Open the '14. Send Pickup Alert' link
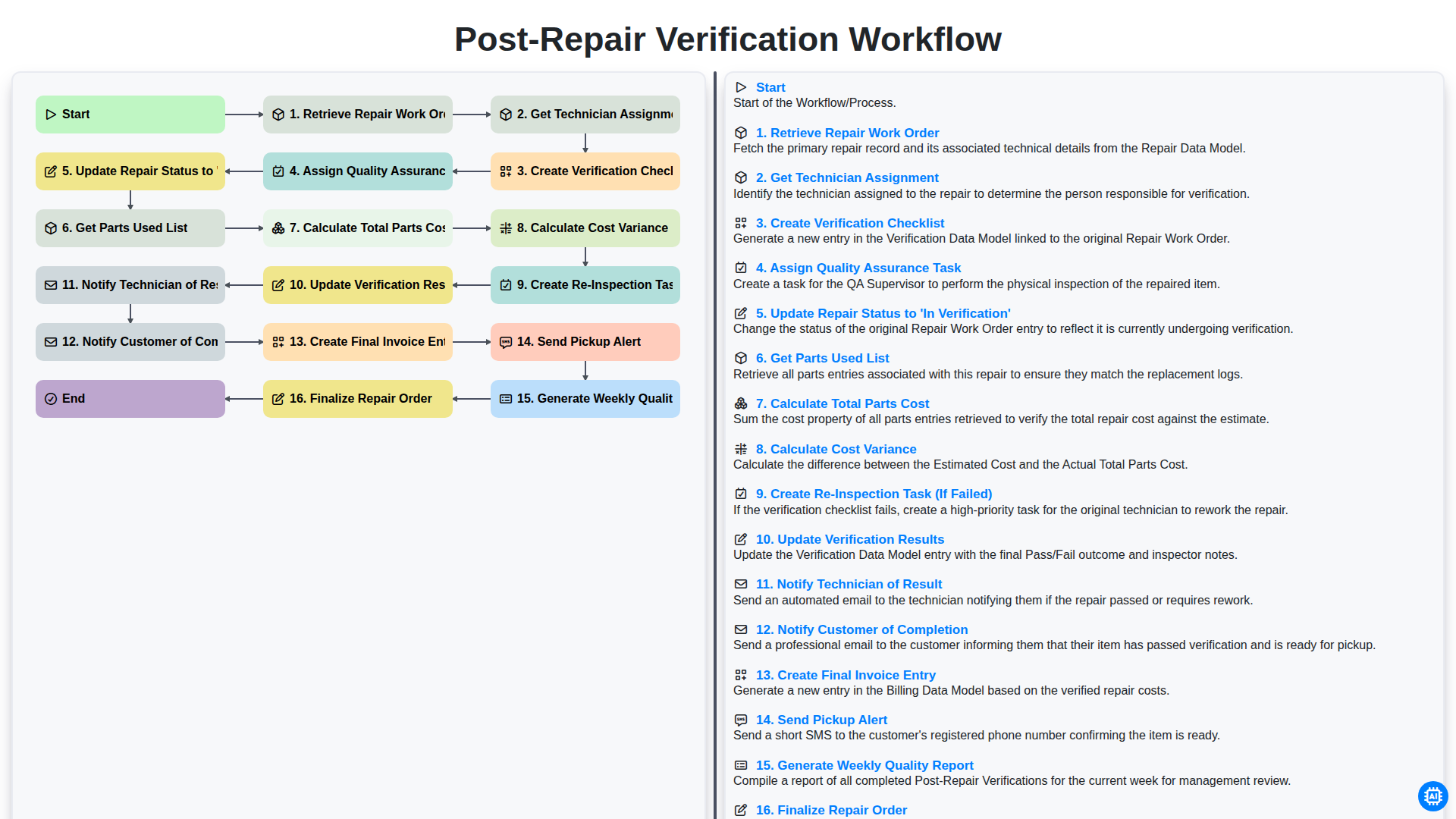The height and width of the screenshot is (819, 1456). [822, 720]
